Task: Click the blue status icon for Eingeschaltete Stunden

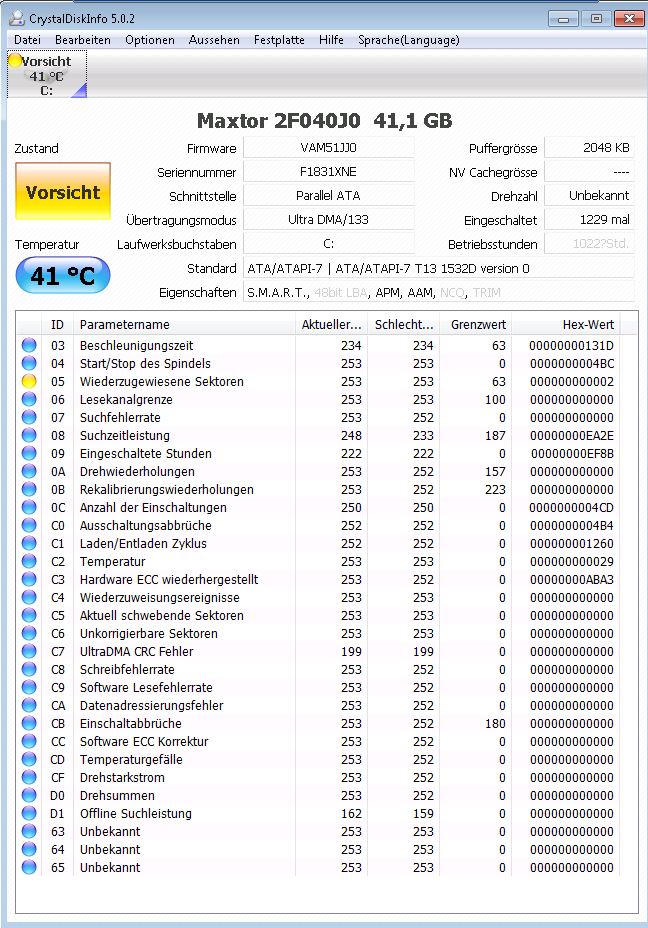Action: click(x=29, y=453)
